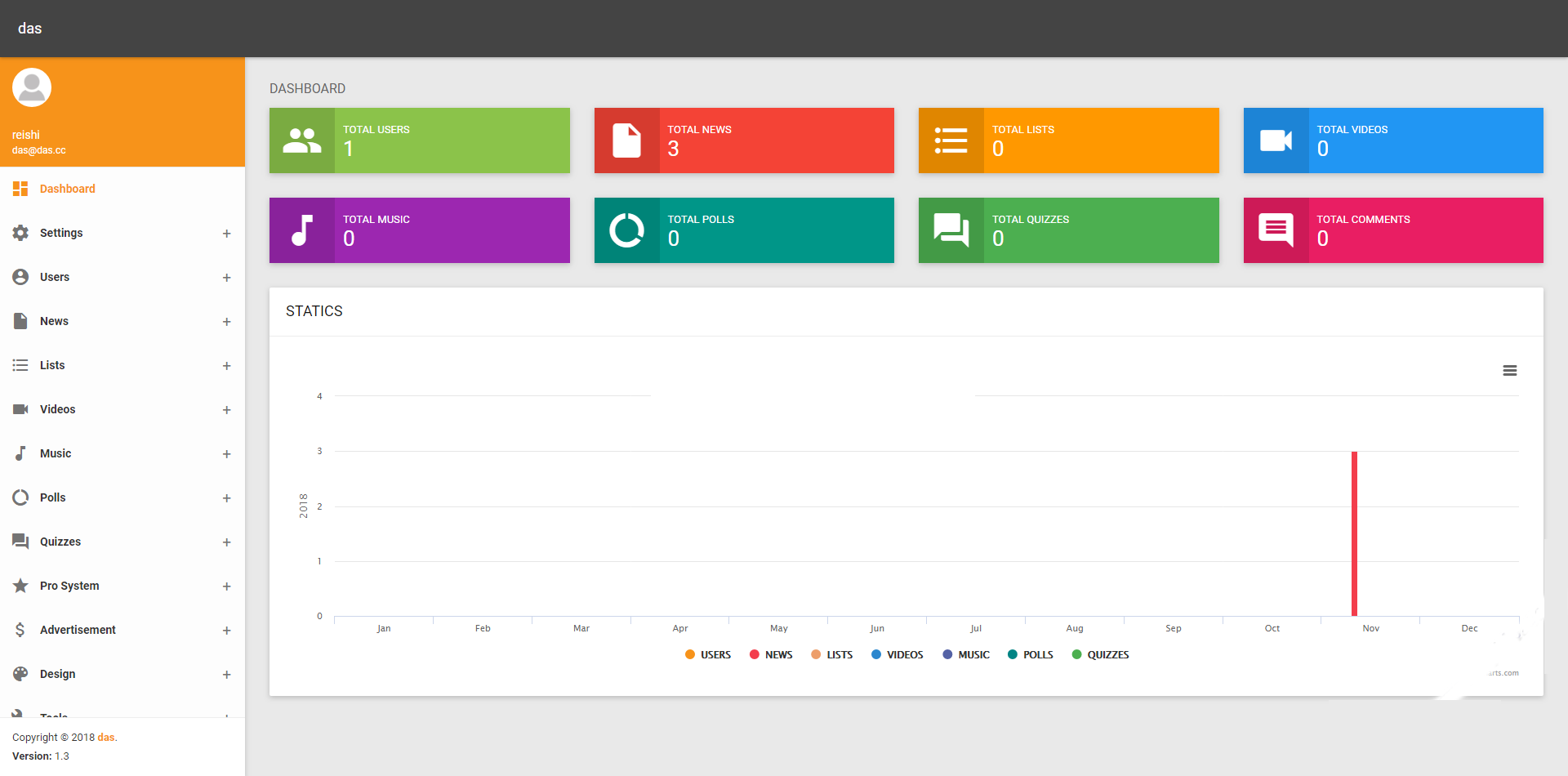Click the Videos camera icon
Image resolution: width=1568 pixels, height=776 pixels.
pos(20,409)
